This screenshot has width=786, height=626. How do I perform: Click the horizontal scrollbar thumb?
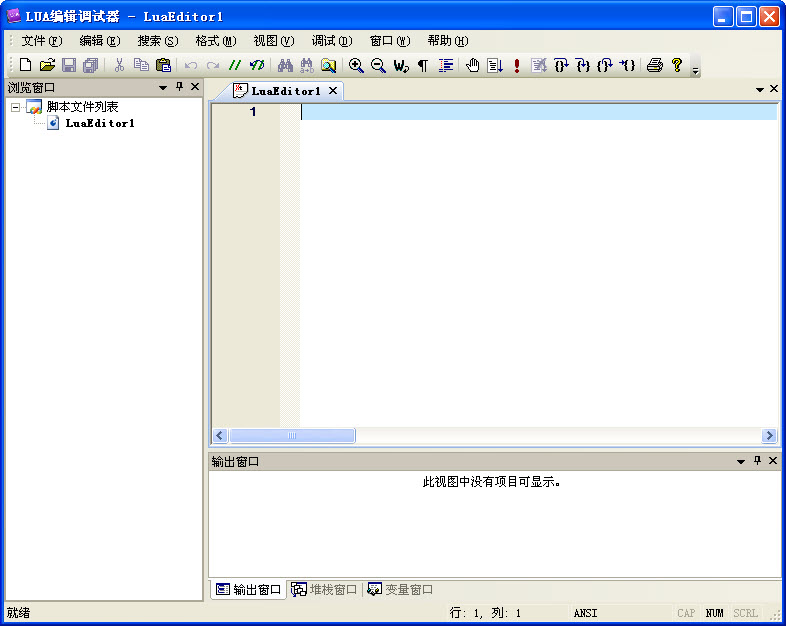(x=292, y=436)
